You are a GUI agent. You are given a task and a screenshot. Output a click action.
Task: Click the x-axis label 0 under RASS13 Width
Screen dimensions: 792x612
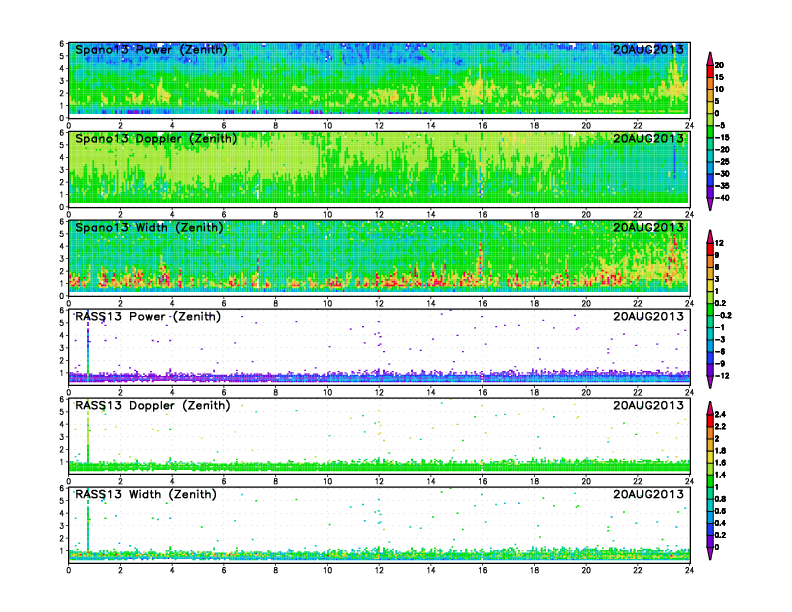coord(69,570)
